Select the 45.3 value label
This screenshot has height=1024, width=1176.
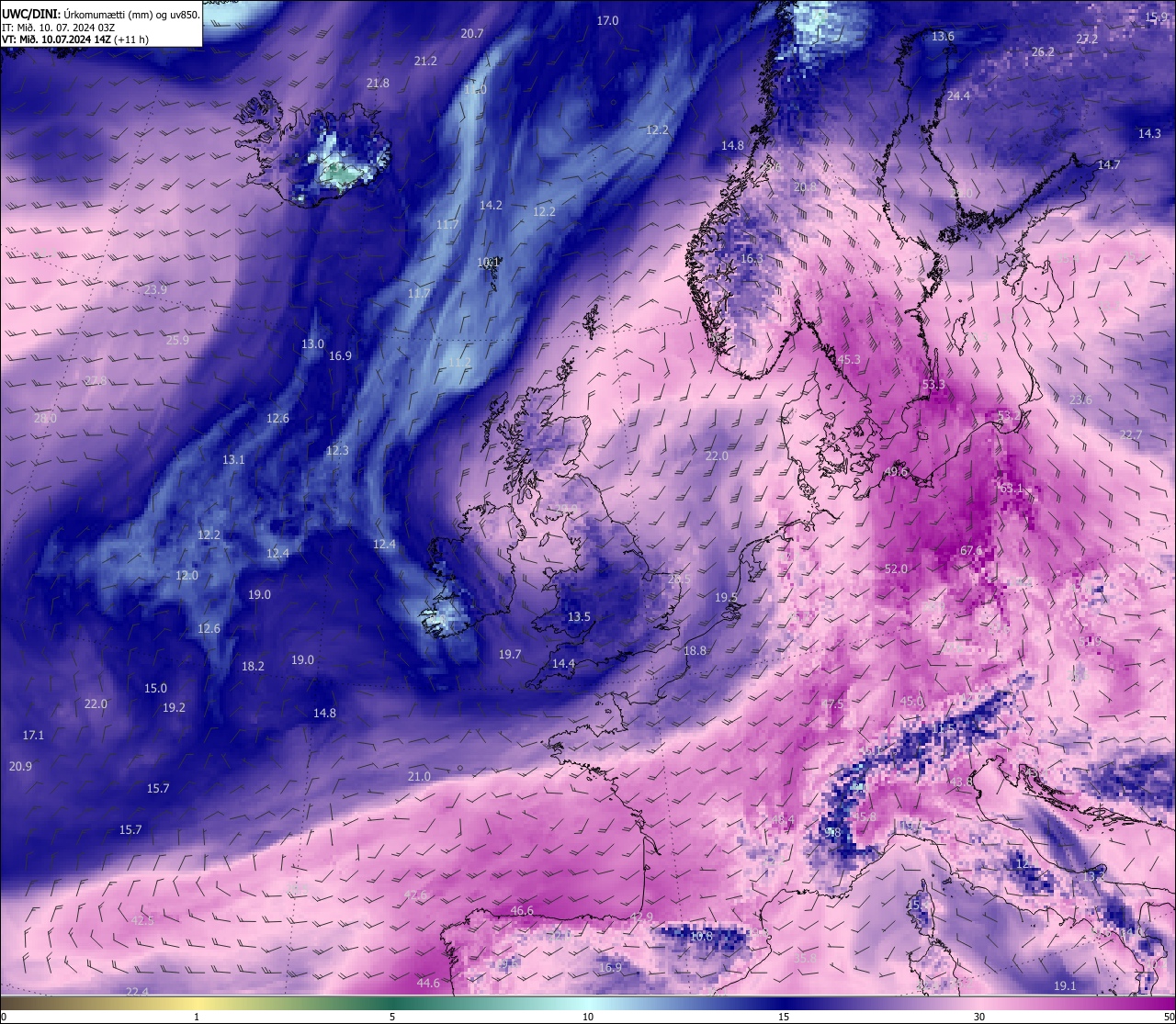coord(849,359)
